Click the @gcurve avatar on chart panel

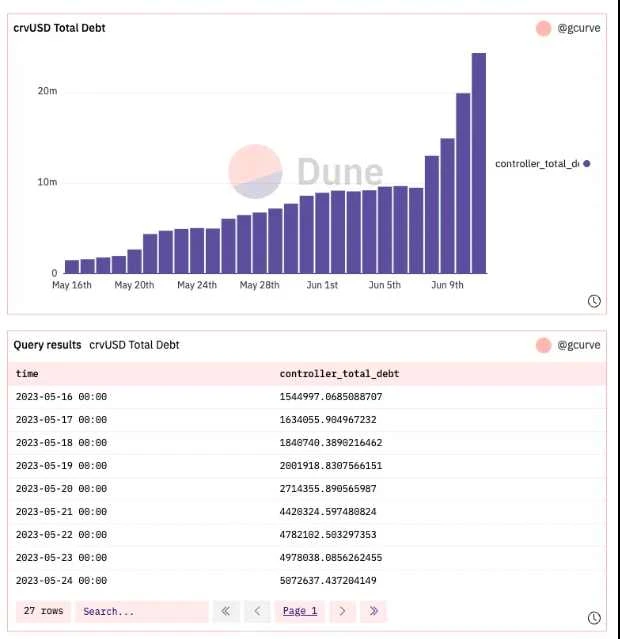[x=544, y=28]
